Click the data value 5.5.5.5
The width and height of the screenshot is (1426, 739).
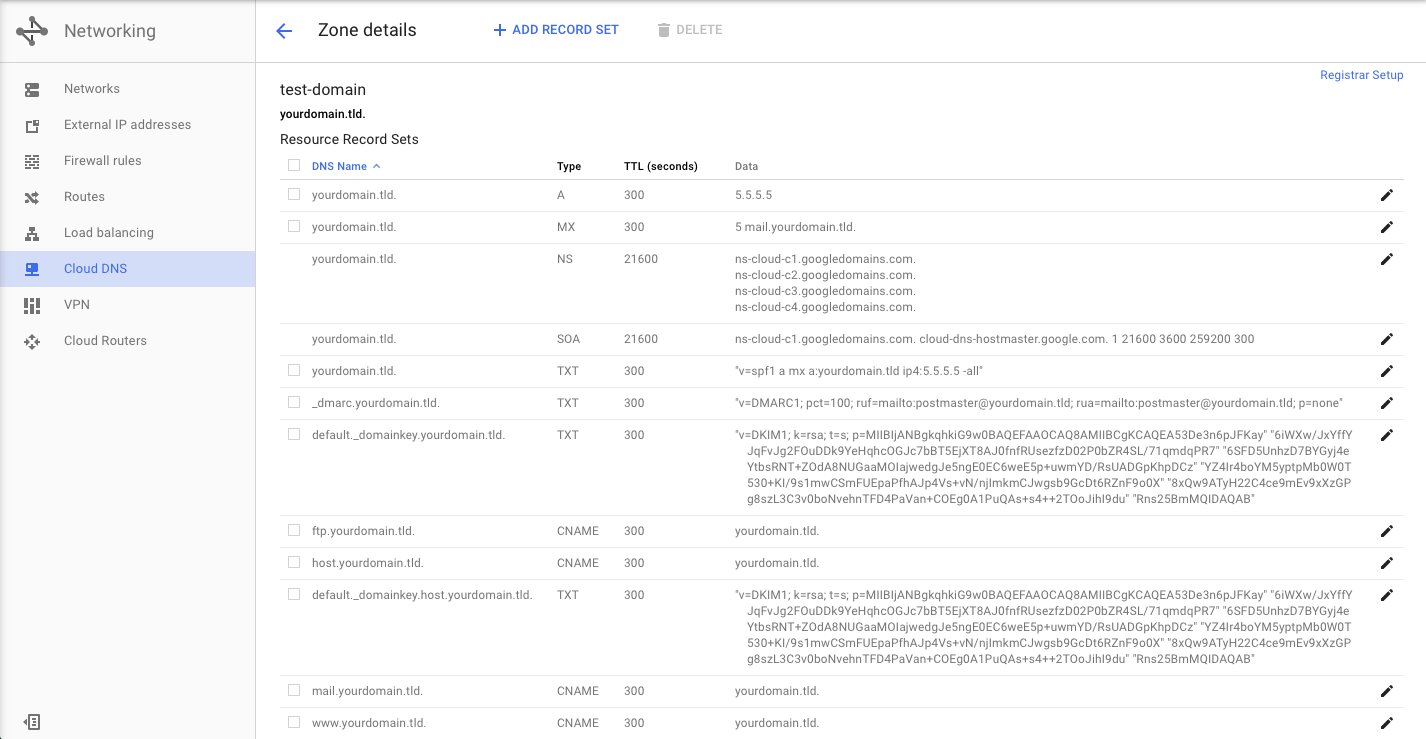pos(753,195)
